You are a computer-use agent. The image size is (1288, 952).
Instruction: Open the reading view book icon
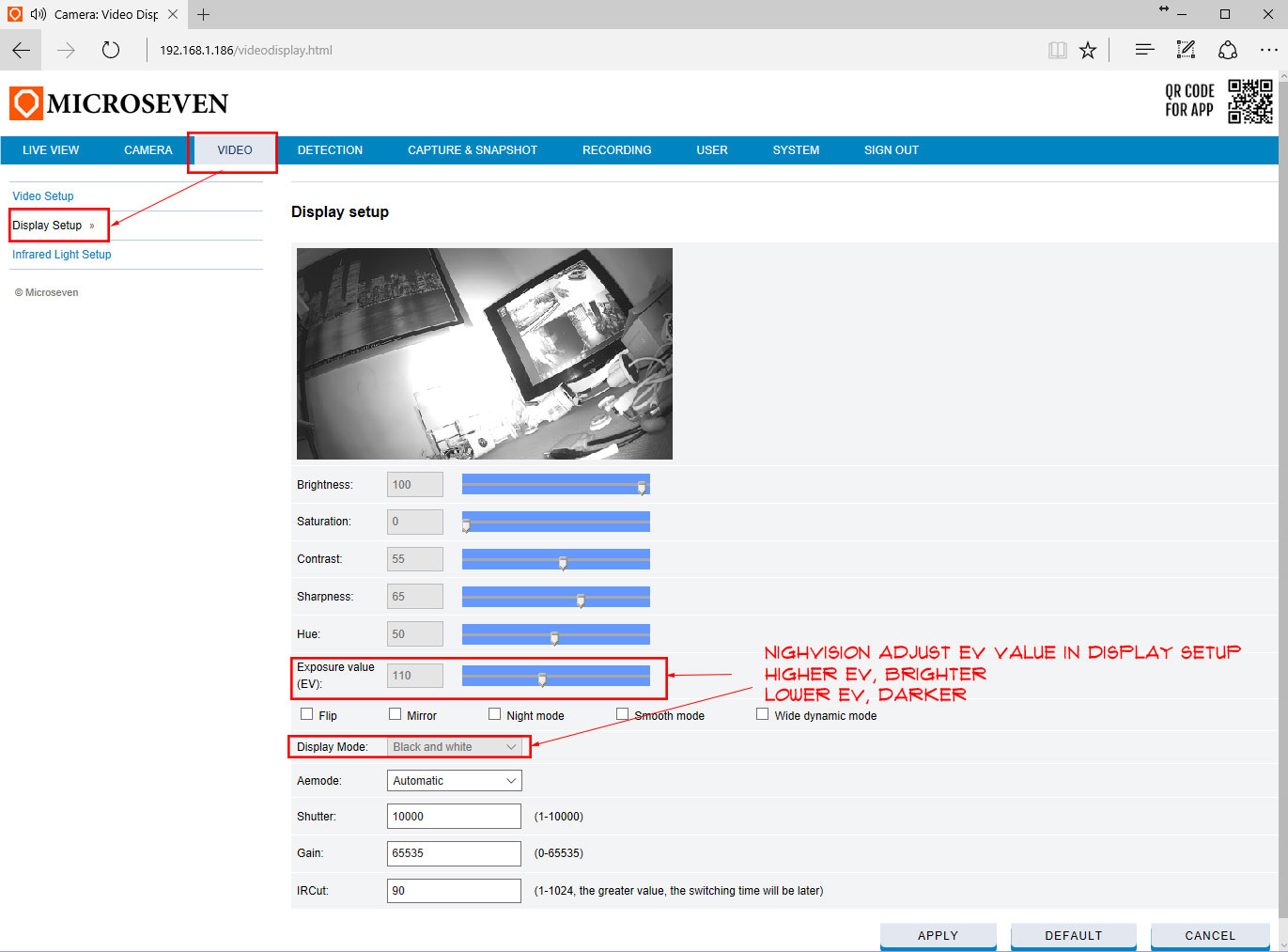coord(1057,51)
